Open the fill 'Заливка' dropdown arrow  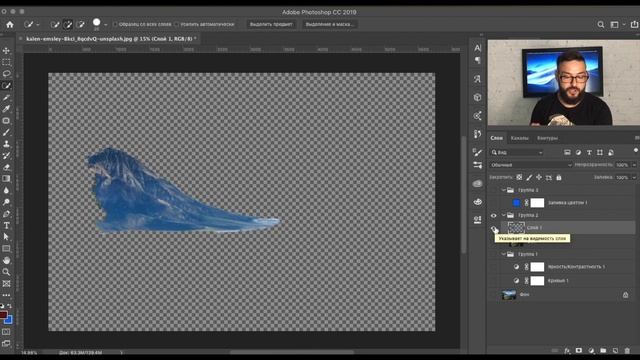click(x=634, y=178)
